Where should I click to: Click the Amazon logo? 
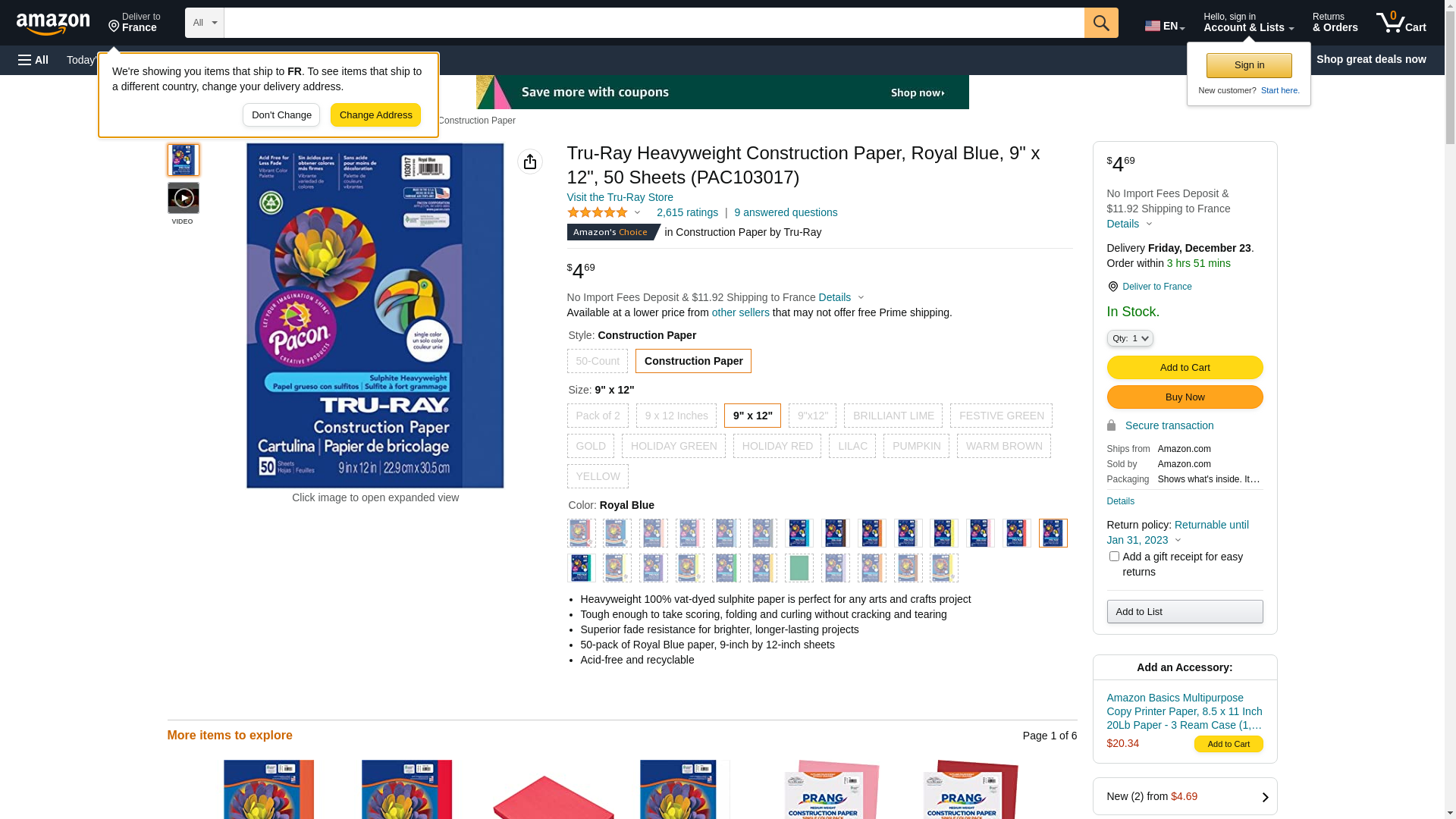click(53, 24)
